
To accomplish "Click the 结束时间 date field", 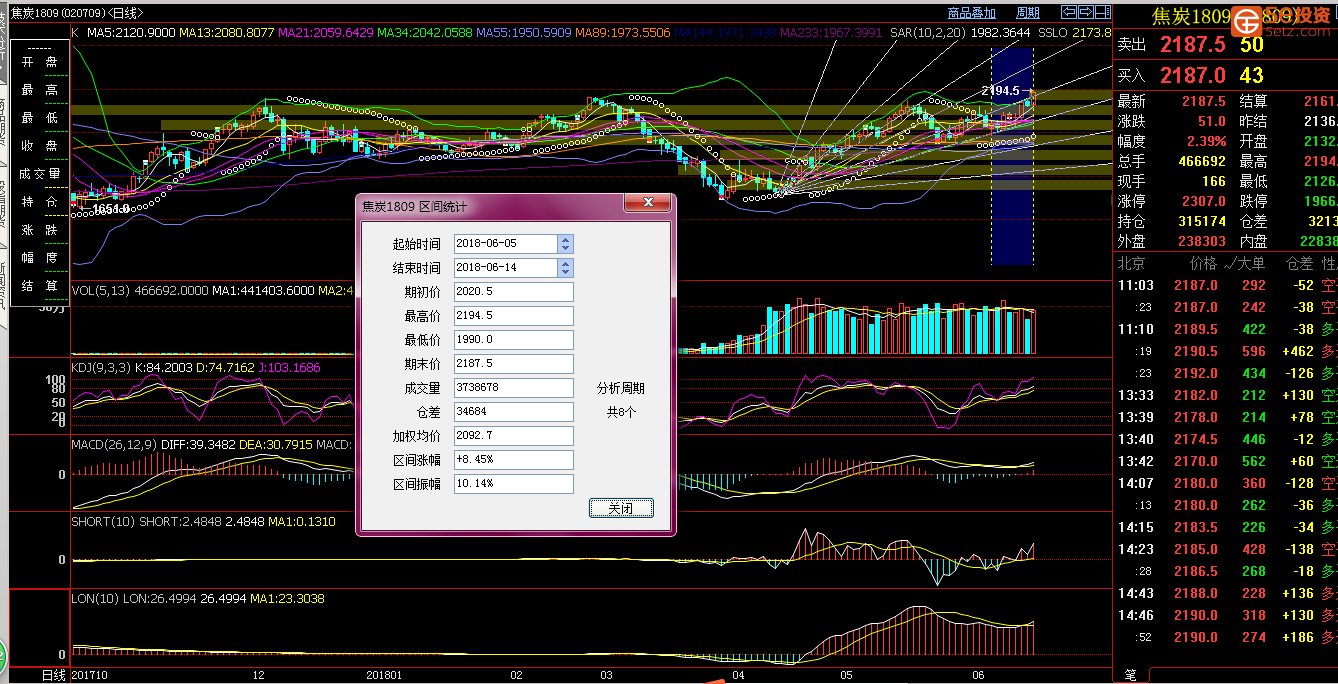I will pyautogui.click(x=506, y=268).
